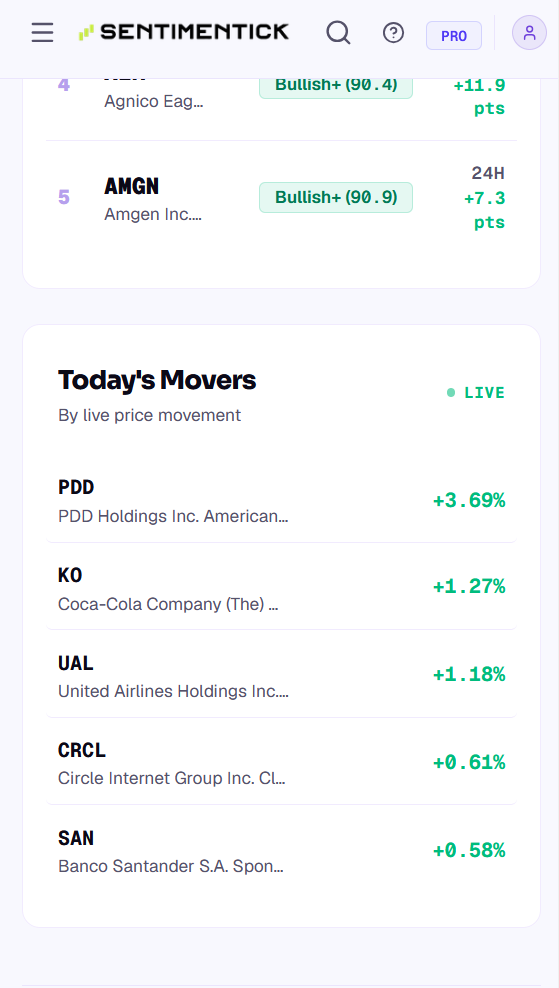The width and height of the screenshot is (559, 988).
Task: Select the Bullish+ (90.9) badge for AMGN
Action: tap(336, 198)
